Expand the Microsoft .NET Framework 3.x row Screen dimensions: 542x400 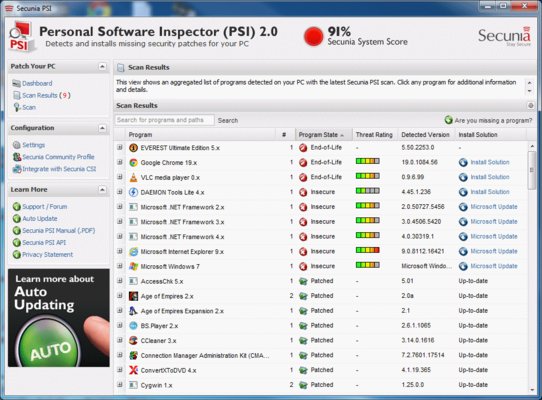coord(120,222)
